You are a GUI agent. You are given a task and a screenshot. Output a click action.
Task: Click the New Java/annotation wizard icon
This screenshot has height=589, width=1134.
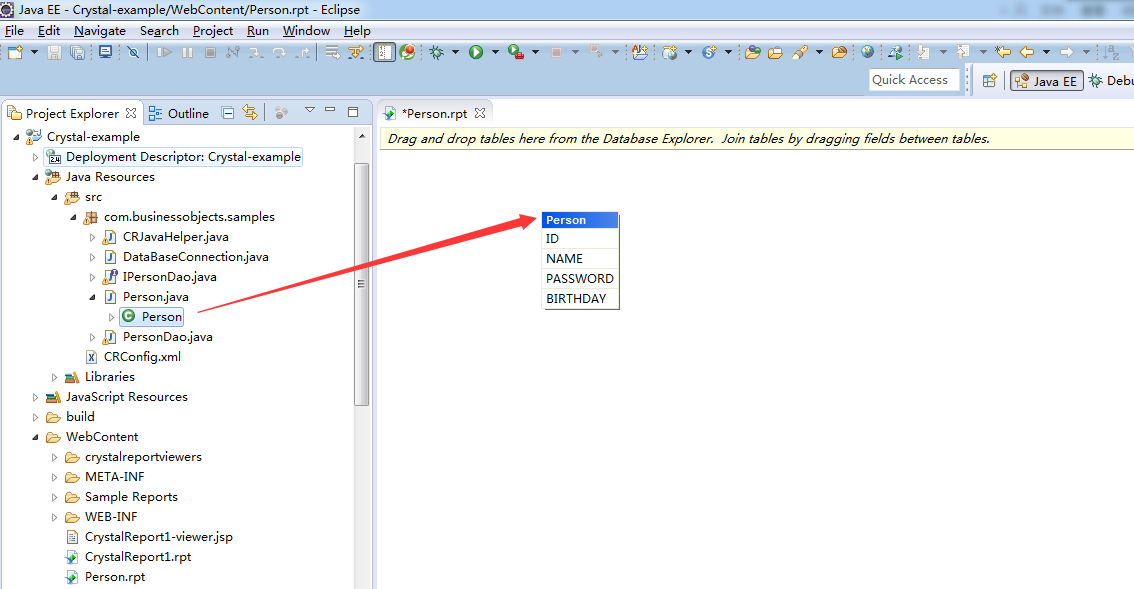640,52
